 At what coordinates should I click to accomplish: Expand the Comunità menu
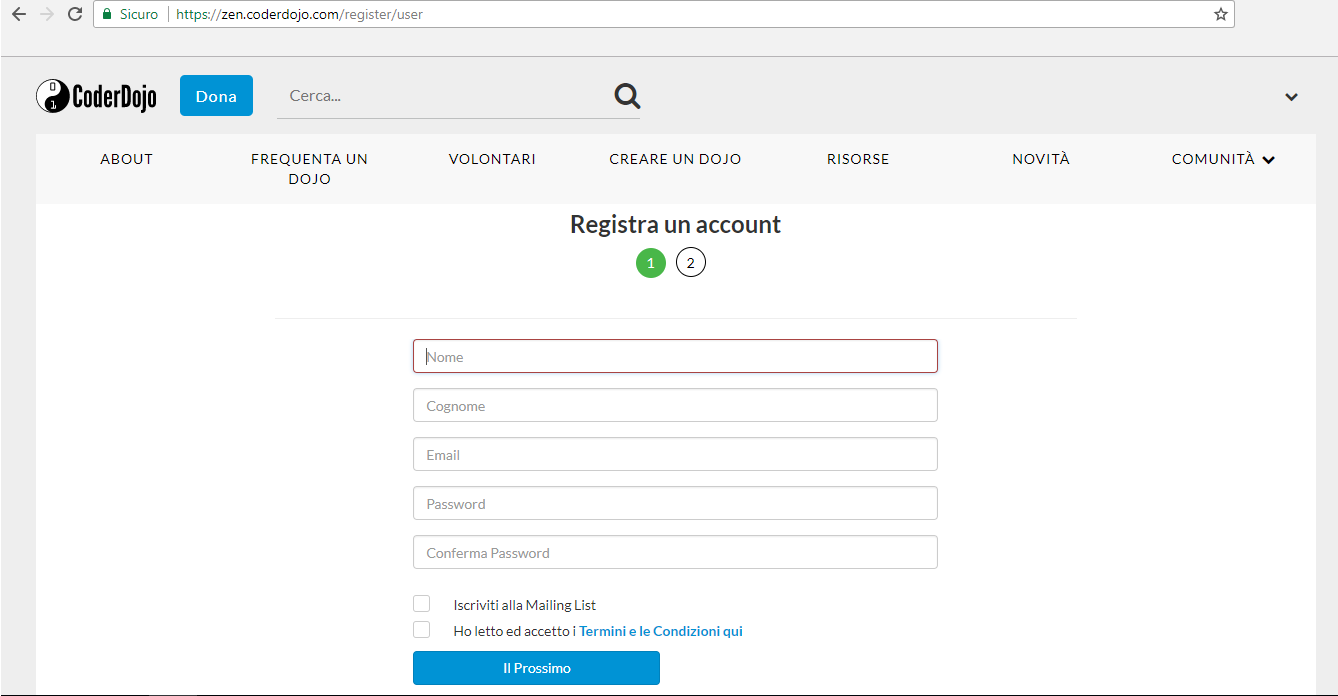coord(1223,159)
